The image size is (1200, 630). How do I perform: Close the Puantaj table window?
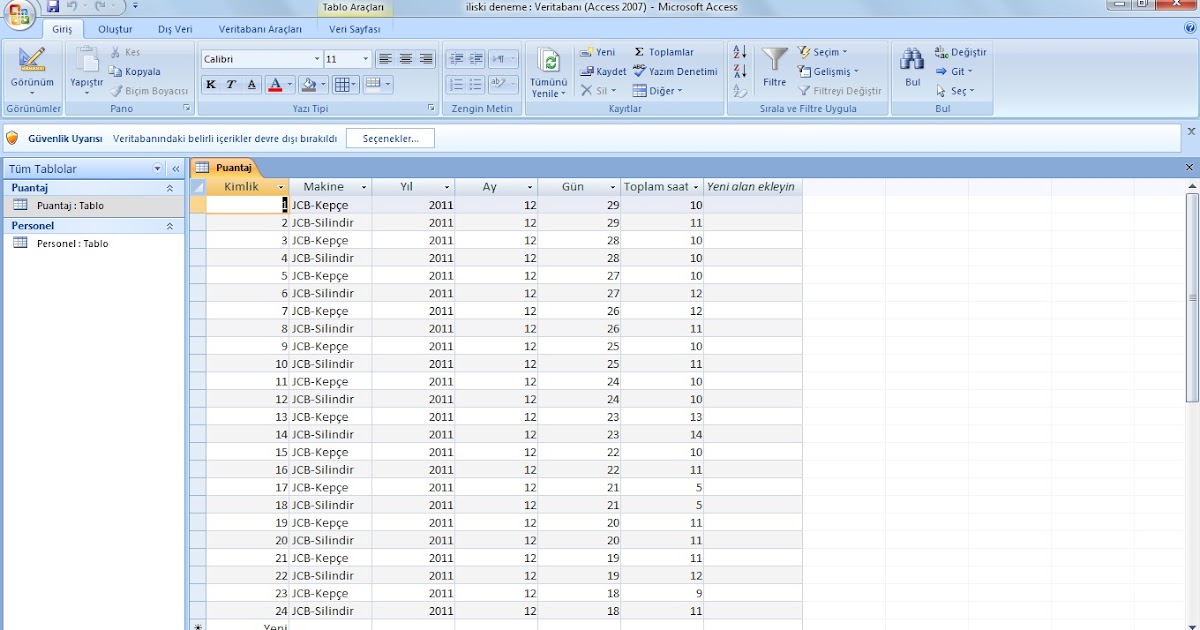(1189, 168)
